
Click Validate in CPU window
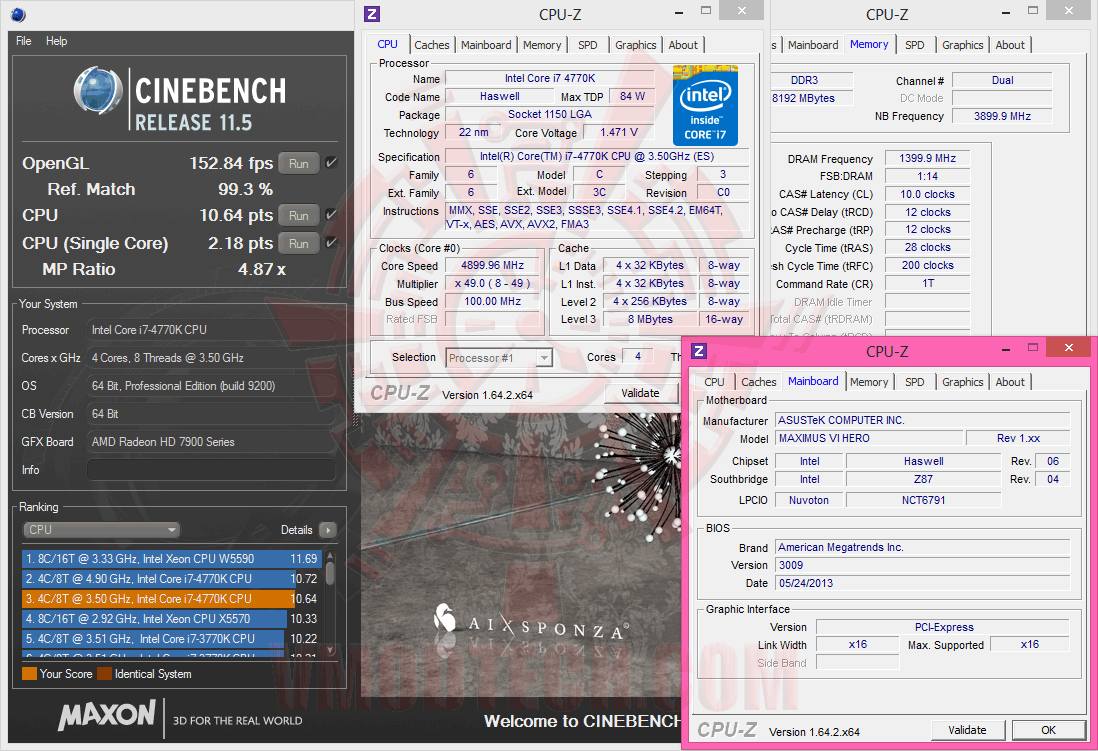(x=640, y=393)
